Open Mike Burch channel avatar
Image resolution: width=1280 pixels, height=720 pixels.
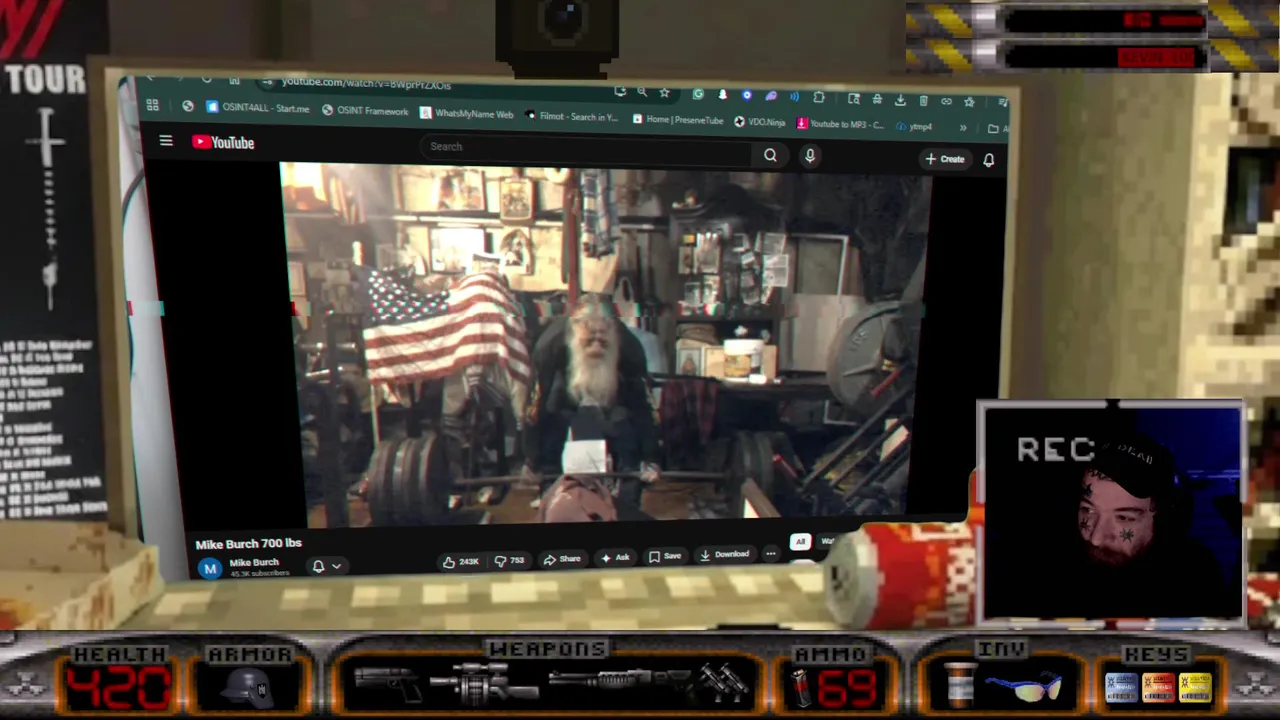210,568
